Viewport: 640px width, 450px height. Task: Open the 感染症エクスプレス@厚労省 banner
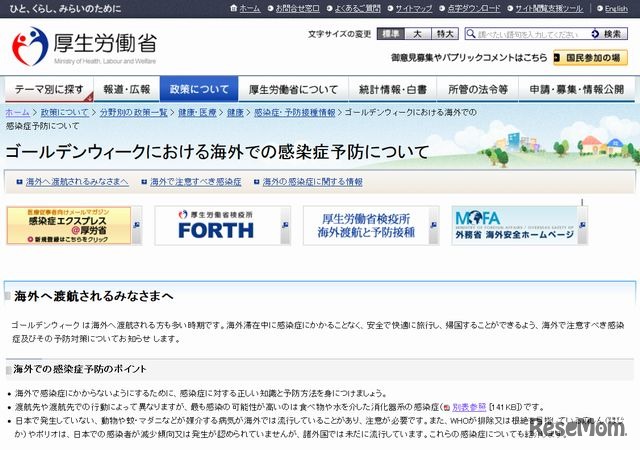tap(69, 225)
